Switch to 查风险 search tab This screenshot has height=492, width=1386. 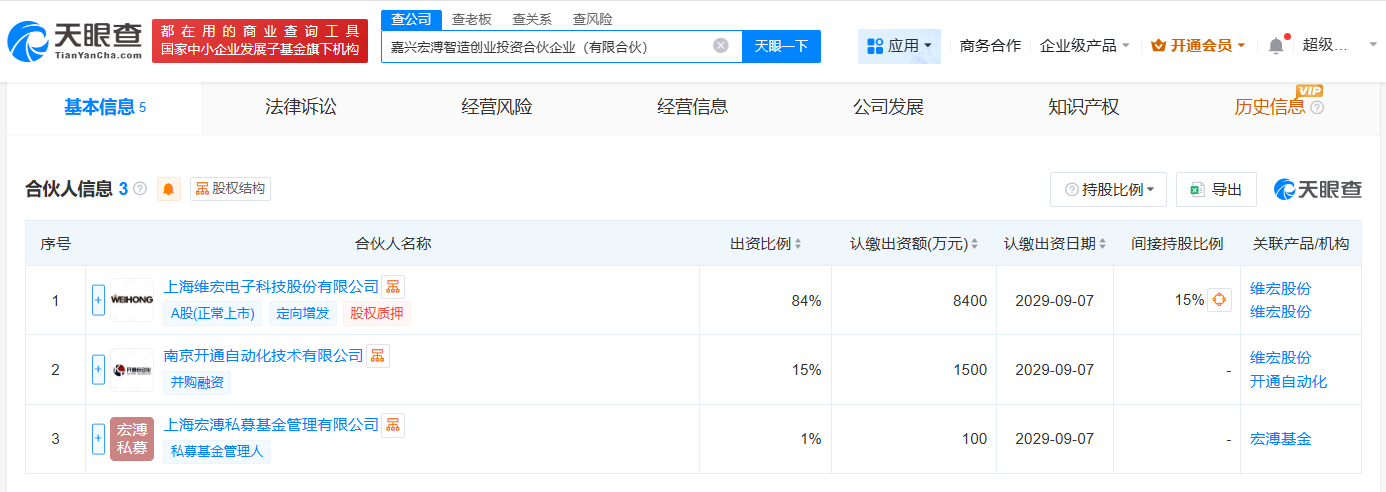(593, 19)
